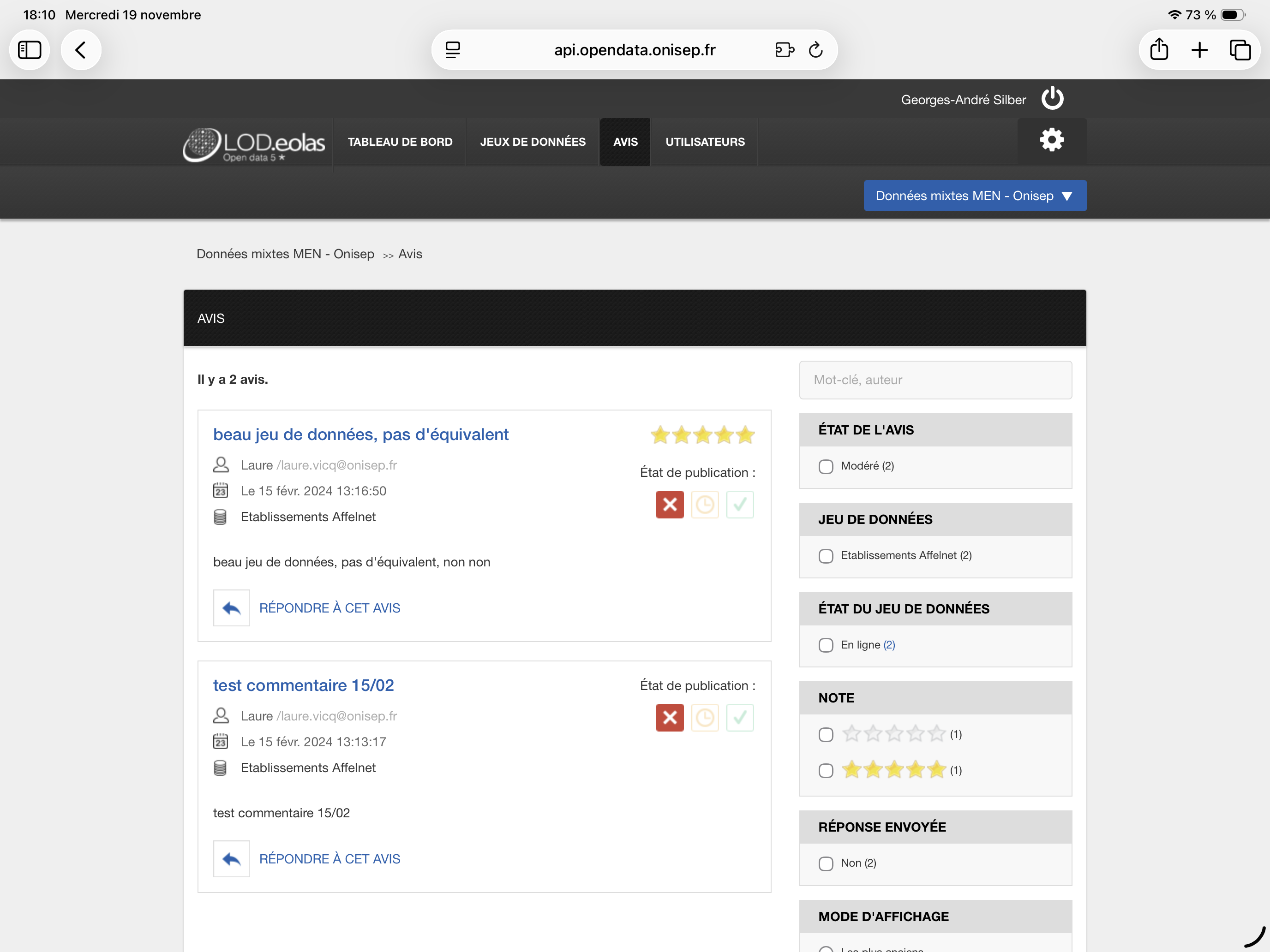Open the Safari page menu icon in the address bar
1270x952 pixels.
pos(453,50)
